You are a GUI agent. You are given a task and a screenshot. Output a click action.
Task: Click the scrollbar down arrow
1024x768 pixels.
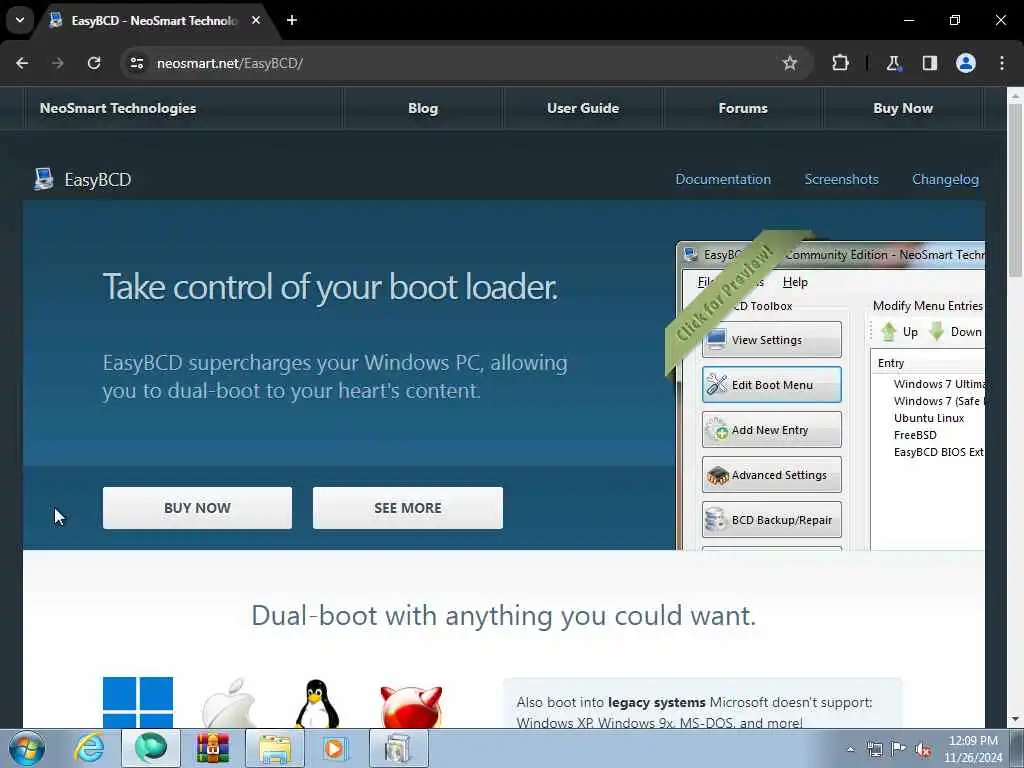(1016, 720)
